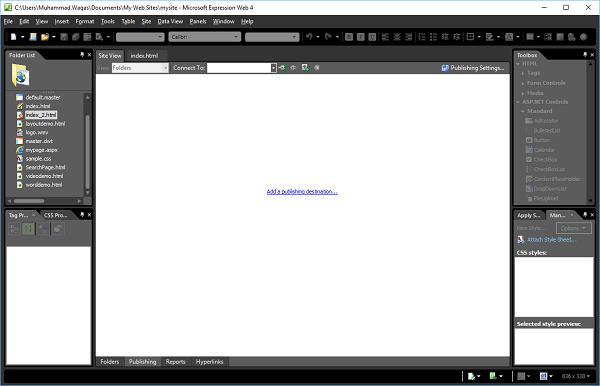Screen dimensions: 600x386
Task: Toggle Bold formatting in the toolbar
Action: [x=349, y=37]
